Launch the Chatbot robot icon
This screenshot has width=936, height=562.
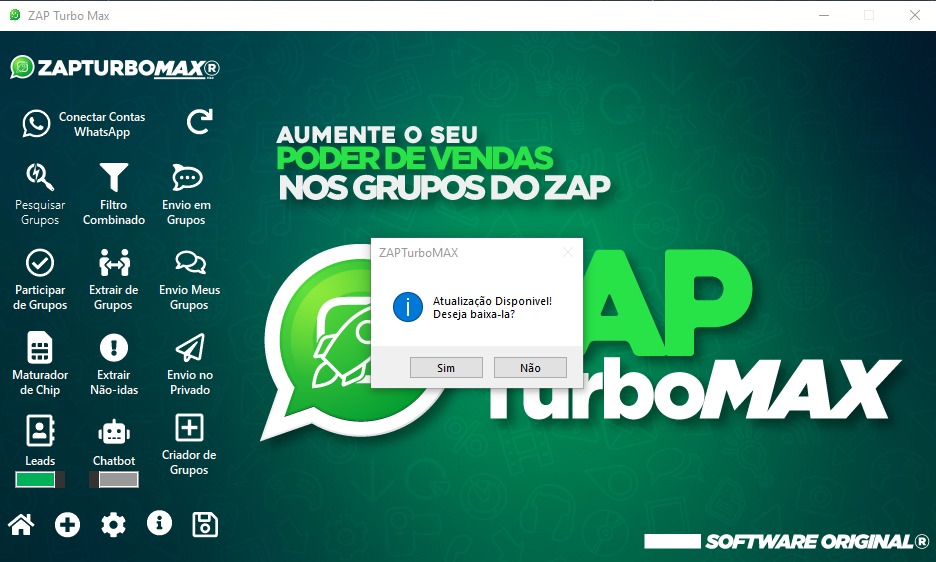click(x=114, y=432)
